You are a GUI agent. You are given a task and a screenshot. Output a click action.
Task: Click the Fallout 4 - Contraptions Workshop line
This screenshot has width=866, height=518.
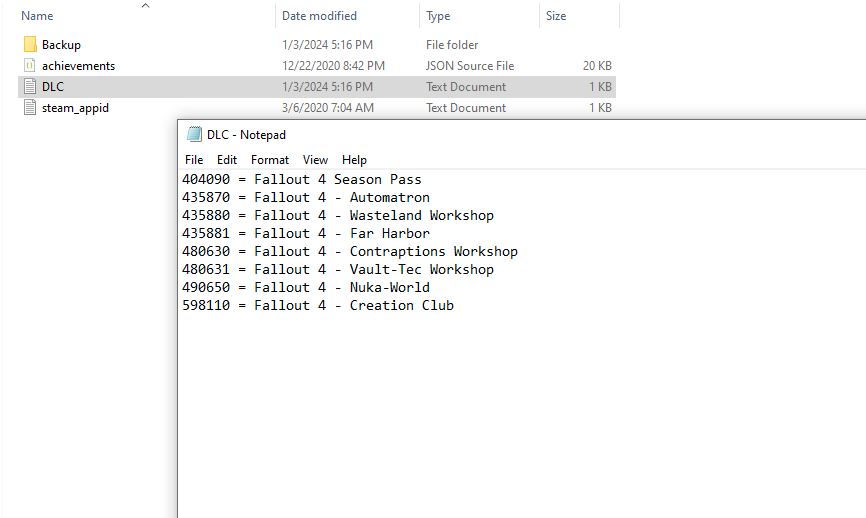pos(350,251)
